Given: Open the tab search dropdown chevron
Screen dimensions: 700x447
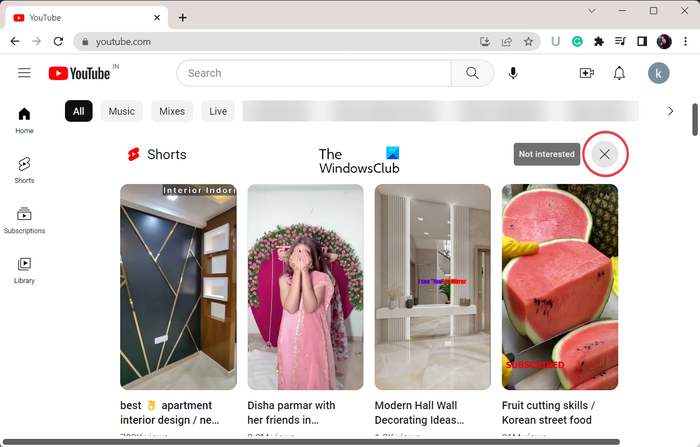Looking at the screenshot, I should pos(592,11).
